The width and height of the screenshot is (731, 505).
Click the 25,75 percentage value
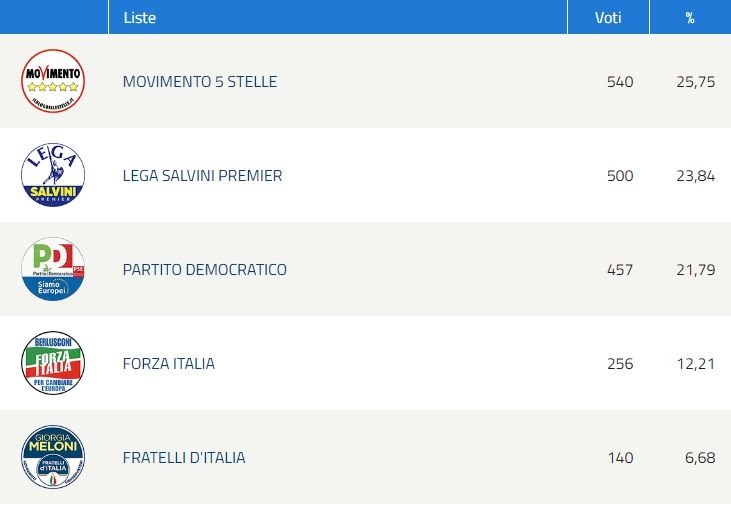(696, 82)
